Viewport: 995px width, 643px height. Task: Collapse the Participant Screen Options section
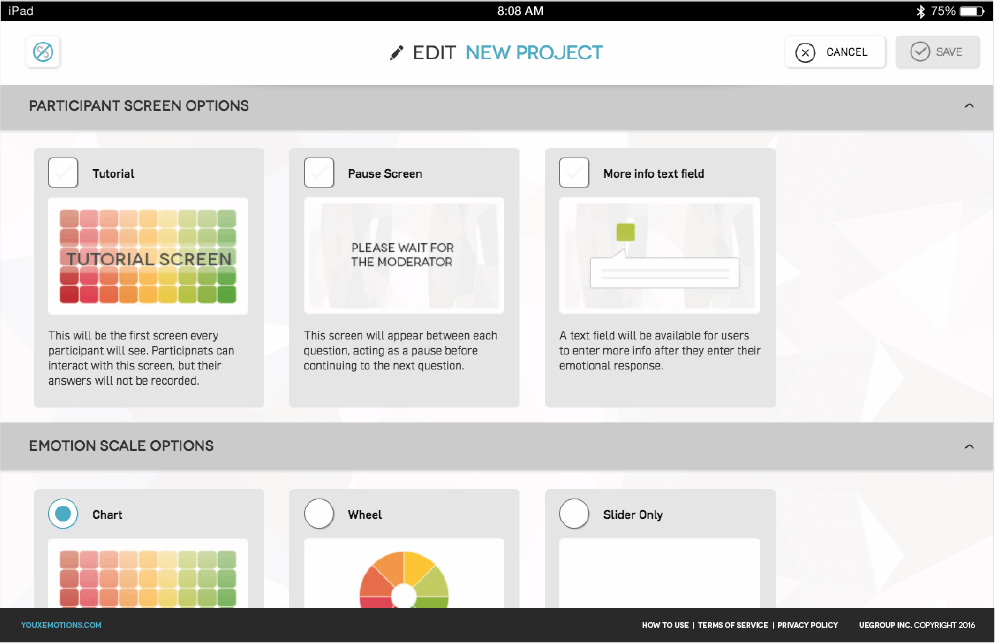click(968, 106)
